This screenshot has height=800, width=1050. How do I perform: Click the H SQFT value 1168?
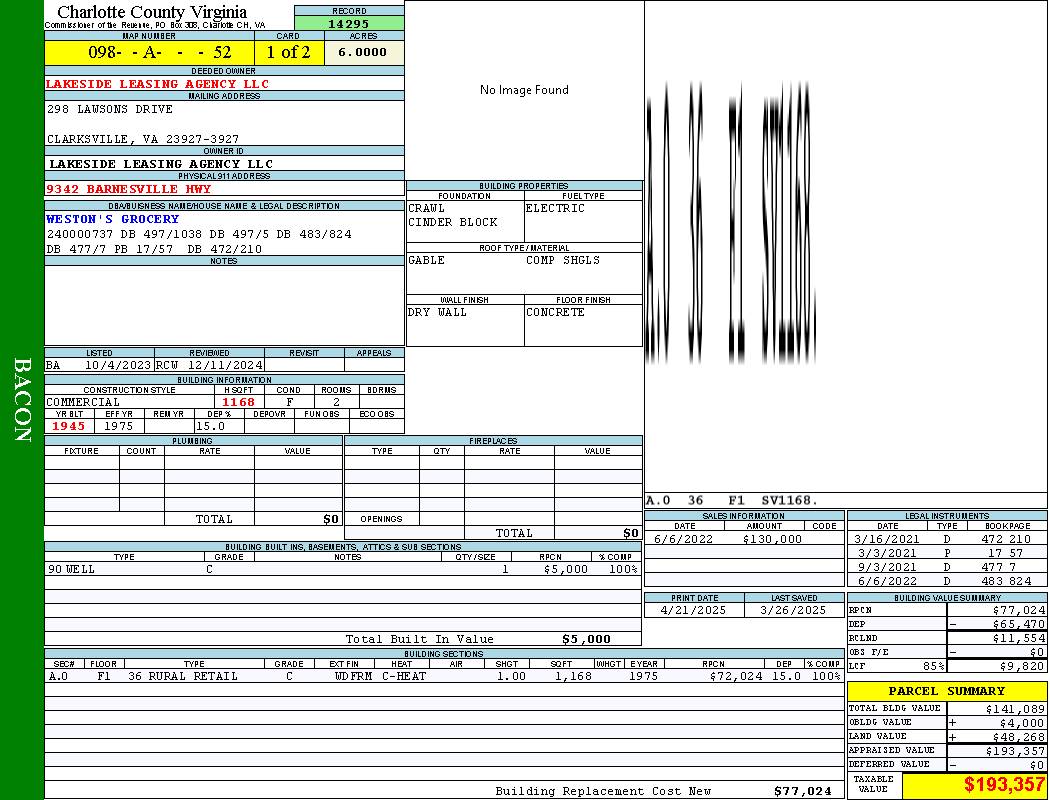pyautogui.click(x=238, y=402)
